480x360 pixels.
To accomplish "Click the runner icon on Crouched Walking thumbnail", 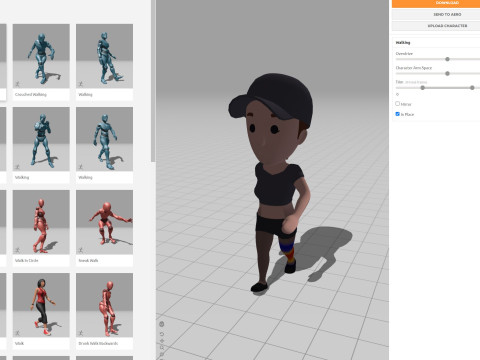I will click(x=18, y=84).
